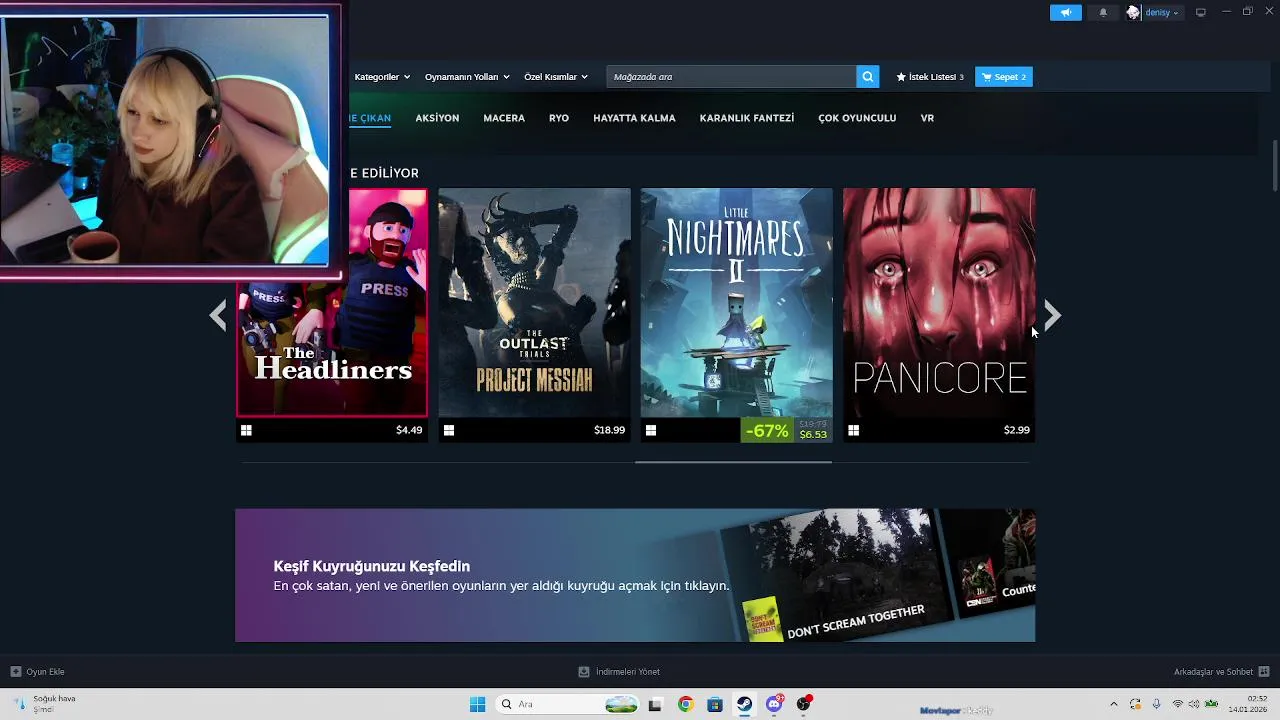Open Soğuk hava weather widget
The width and height of the screenshot is (1280, 720).
pos(45,704)
